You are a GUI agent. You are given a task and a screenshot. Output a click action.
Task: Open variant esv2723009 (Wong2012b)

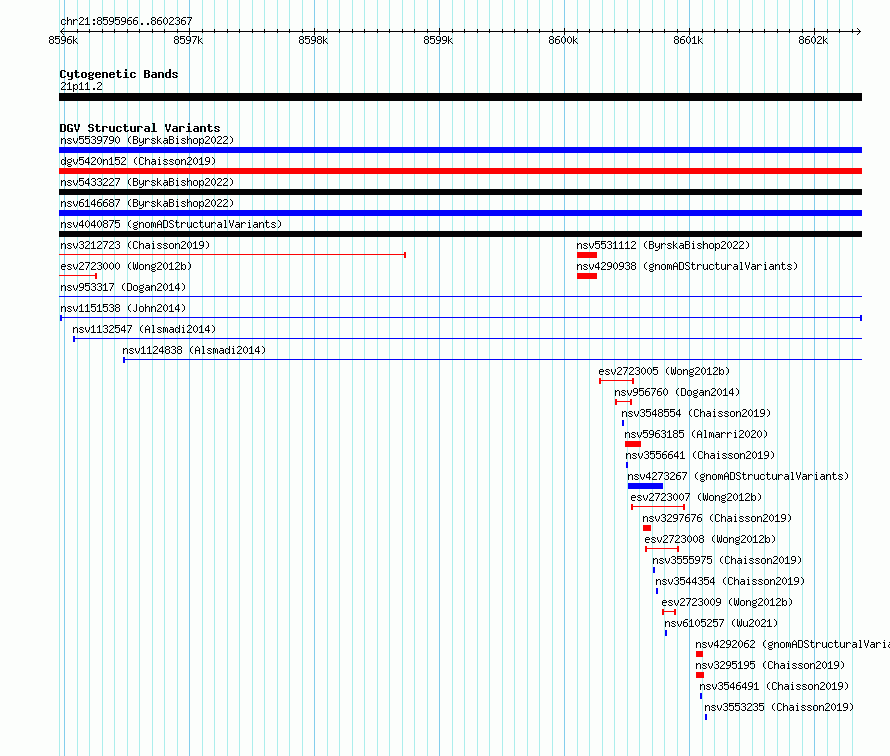point(727,602)
